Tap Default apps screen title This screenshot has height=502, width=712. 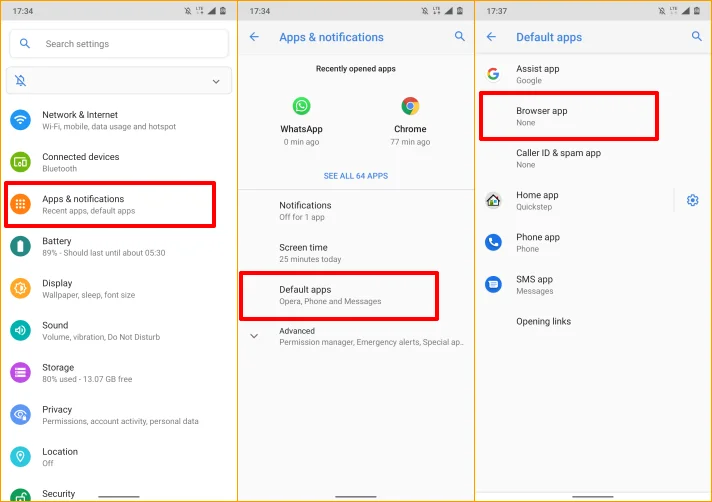tap(549, 37)
